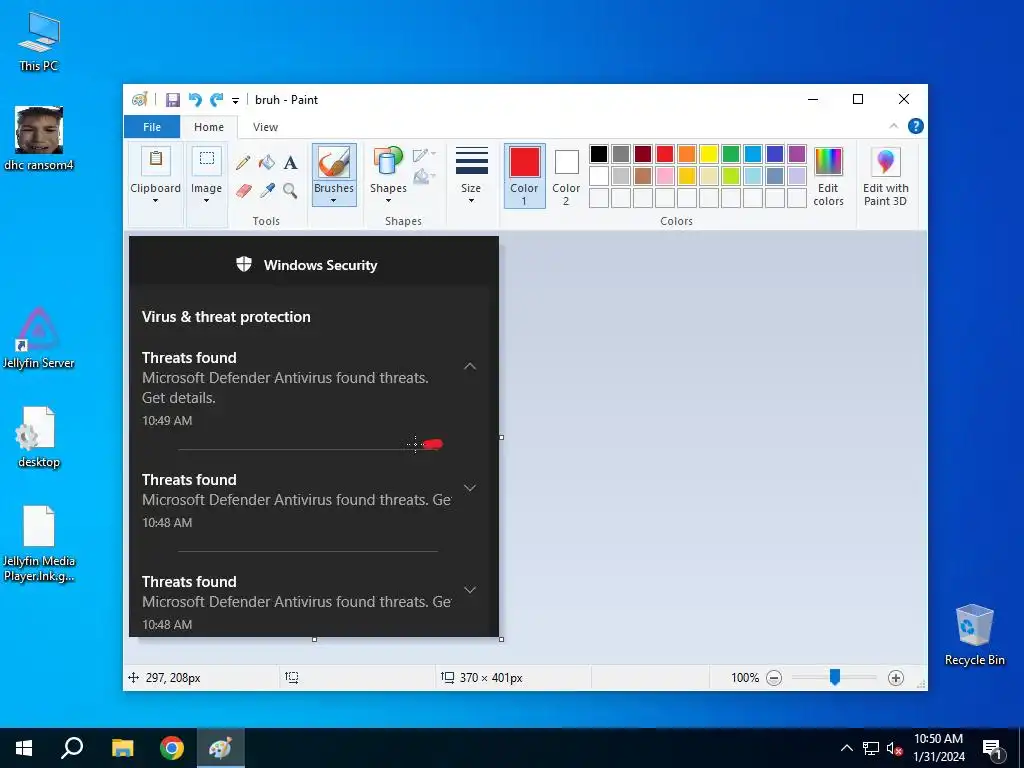Select the Fill with color bucket tool
1024x768 pixels.
point(266,162)
